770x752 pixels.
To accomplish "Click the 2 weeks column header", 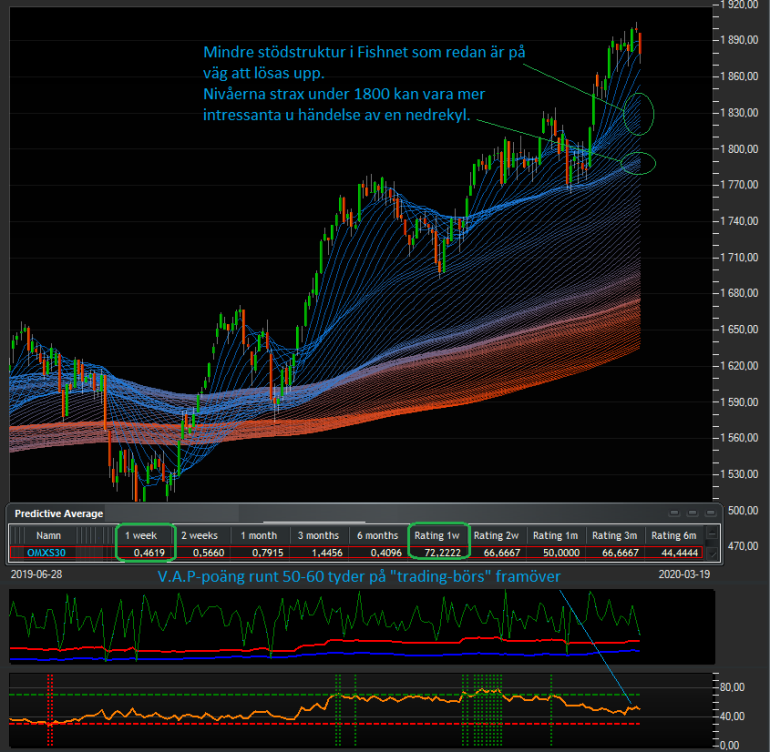I will click(x=199, y=535).
